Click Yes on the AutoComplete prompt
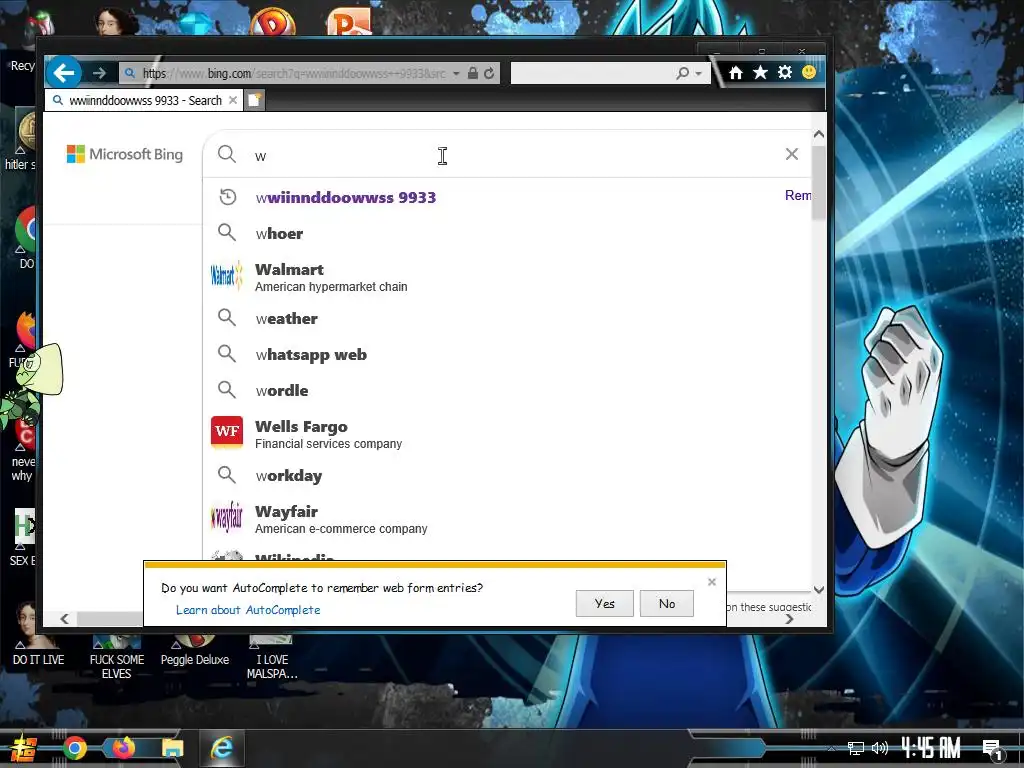Screen dimensions: 1024x768 click(x=605, y=603)
